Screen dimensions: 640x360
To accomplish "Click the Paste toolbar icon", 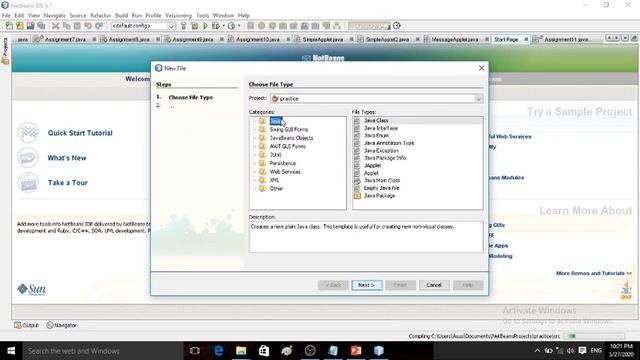I will pos(77,26).
